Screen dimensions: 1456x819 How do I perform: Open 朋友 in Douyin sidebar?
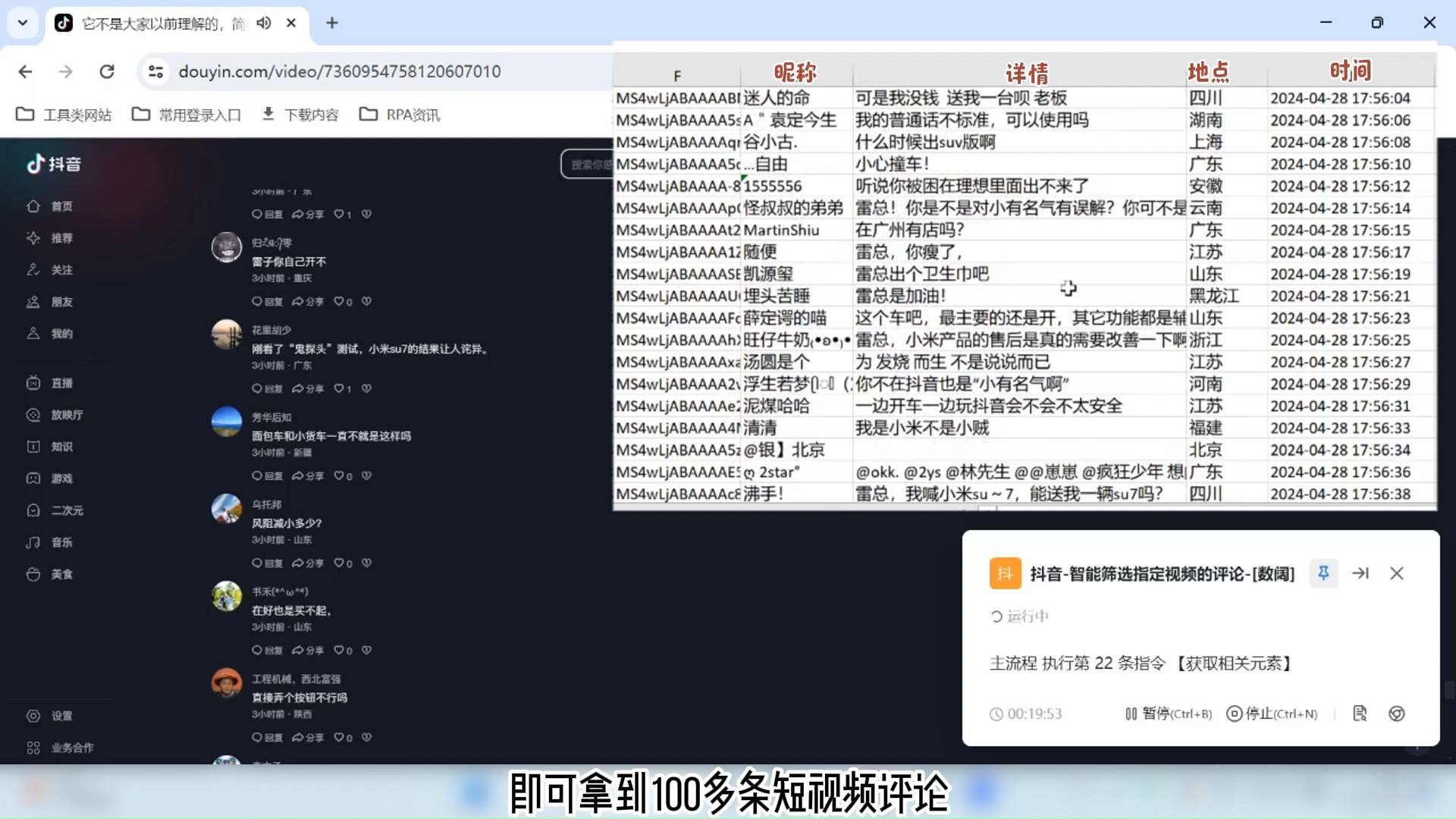pyautogui.click(x=50, y=302)
